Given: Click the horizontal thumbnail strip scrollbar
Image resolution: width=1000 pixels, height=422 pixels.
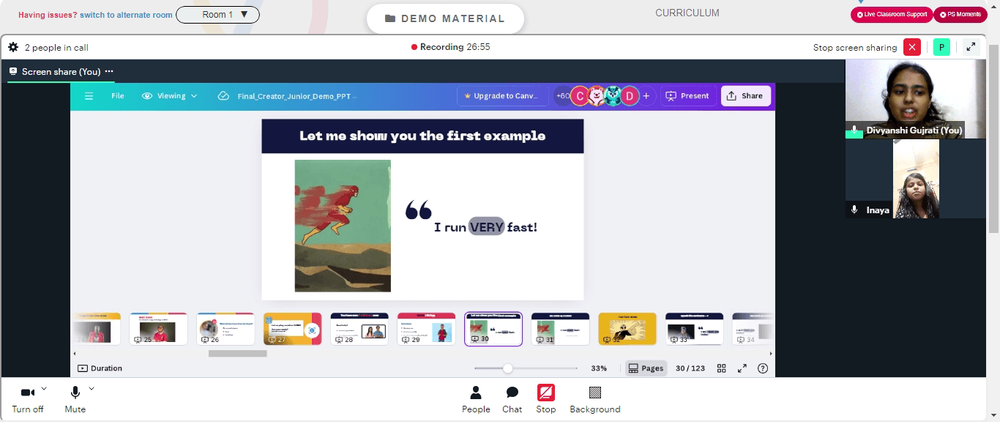Looking at the screenshot, I should tap(237, 353).
